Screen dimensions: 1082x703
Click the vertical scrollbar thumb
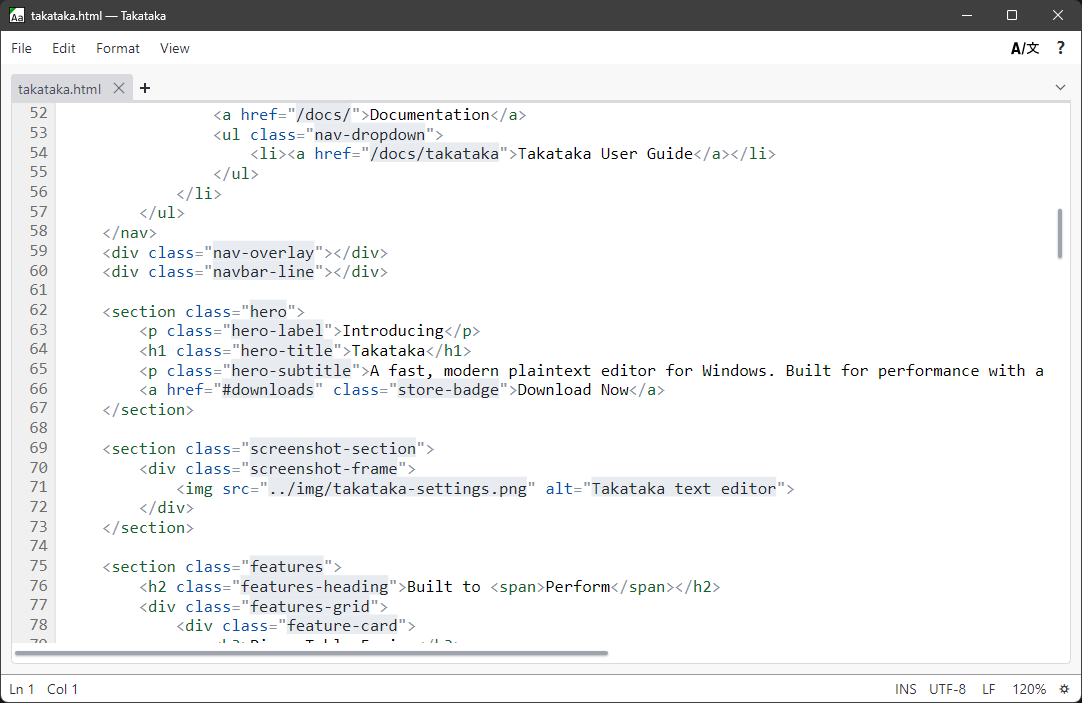1059,234
